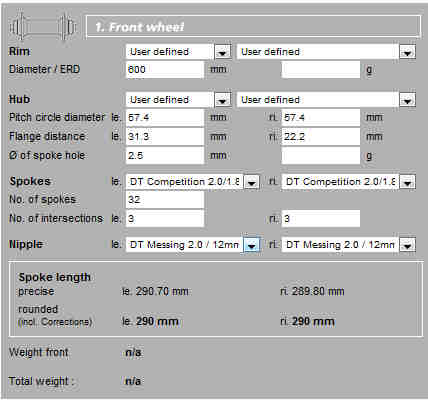Expand the Hub model dropdown arrow
Viewport: 428px width, 400px height.
(x=407, y=100)
